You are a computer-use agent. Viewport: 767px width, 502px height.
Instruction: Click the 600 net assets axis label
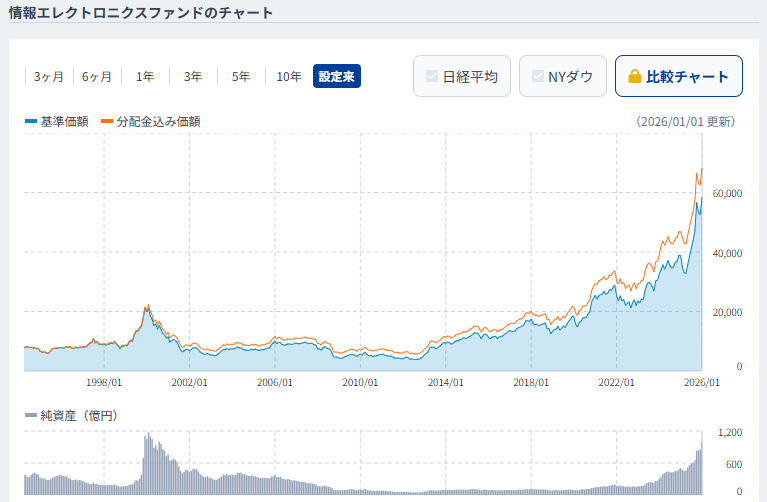click(734, 464)
